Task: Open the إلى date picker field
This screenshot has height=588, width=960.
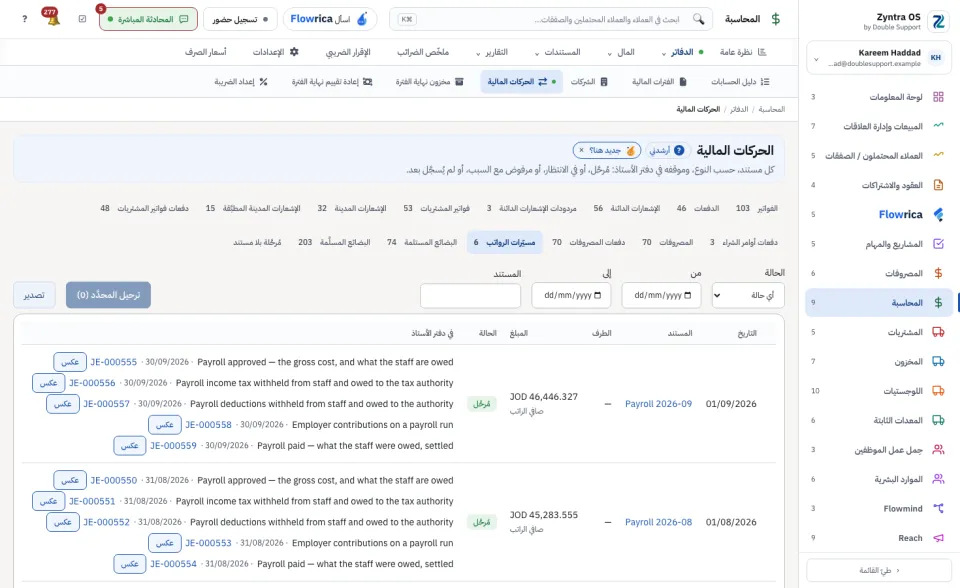Action: [x=571, y=295]
